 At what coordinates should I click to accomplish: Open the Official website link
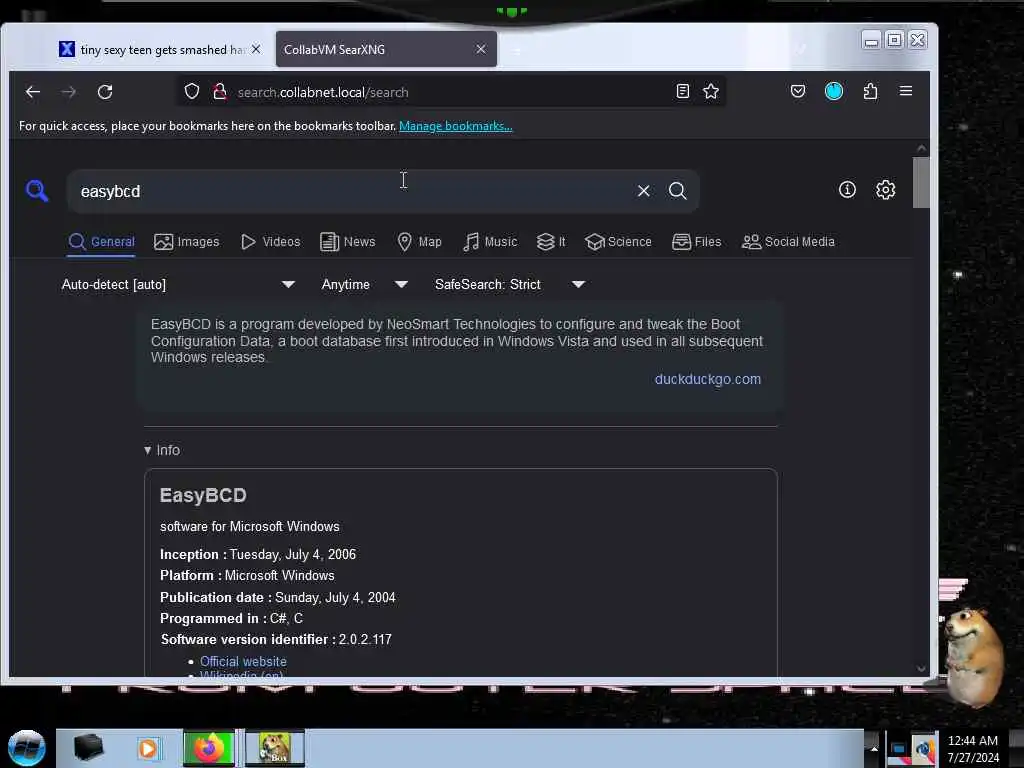coord(243,661)
